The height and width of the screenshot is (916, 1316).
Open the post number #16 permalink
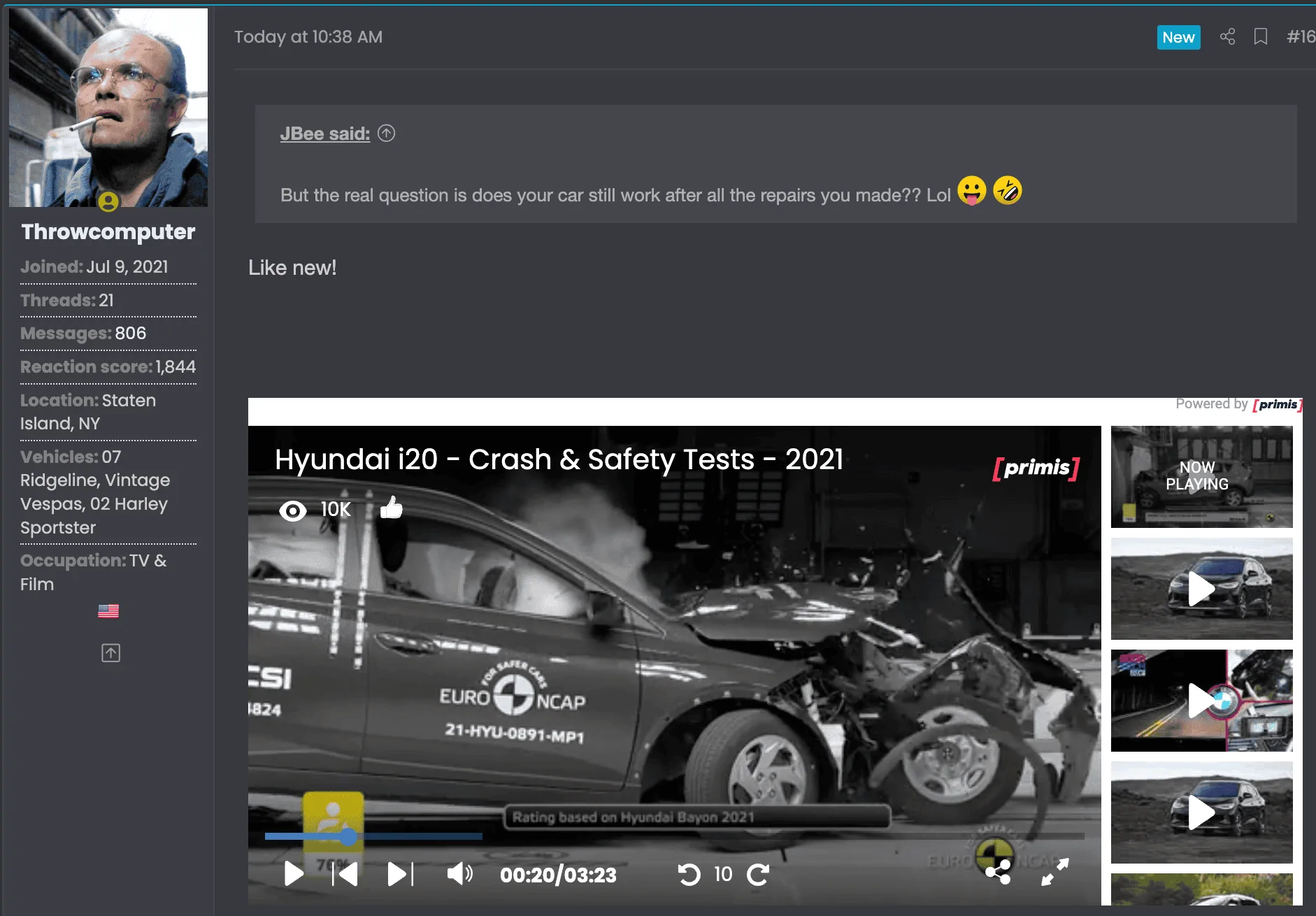1301,37
